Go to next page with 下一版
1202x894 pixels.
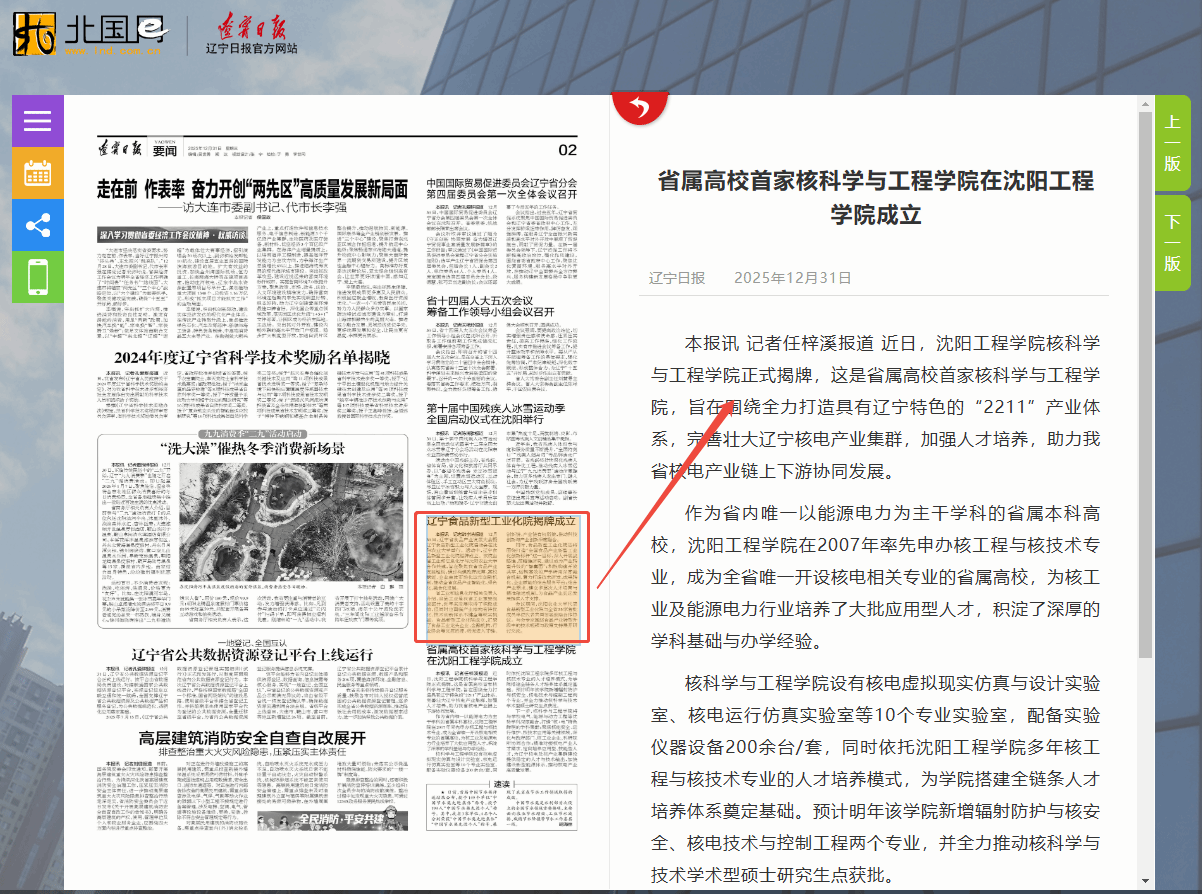(x=1172, y=243)
